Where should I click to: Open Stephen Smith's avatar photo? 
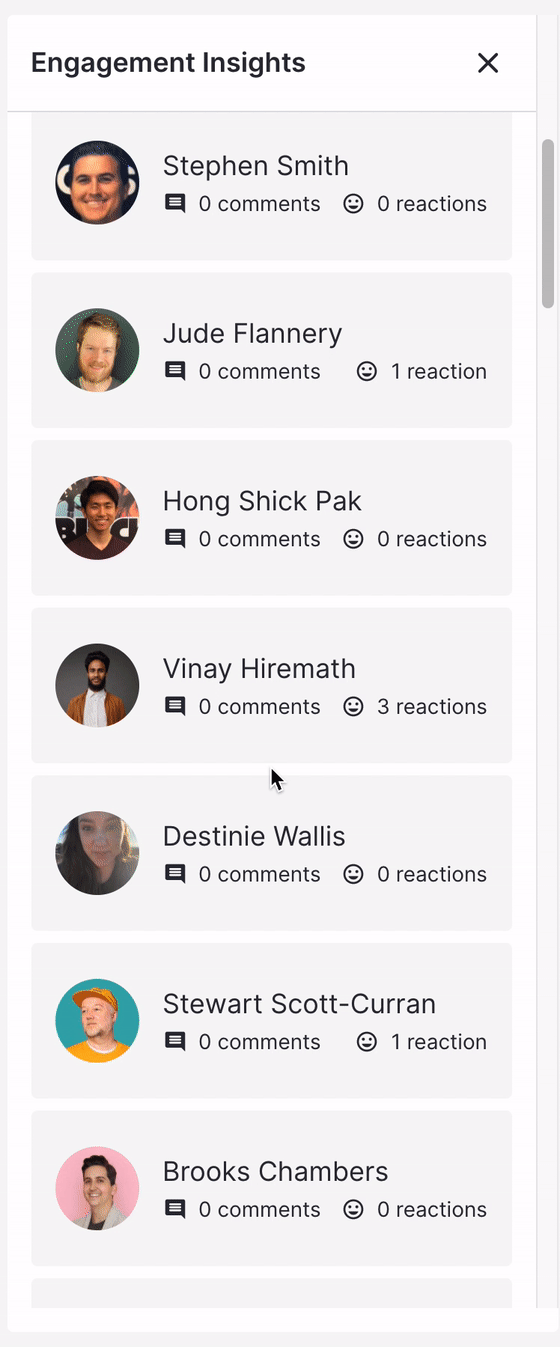(x=97, y=182)
